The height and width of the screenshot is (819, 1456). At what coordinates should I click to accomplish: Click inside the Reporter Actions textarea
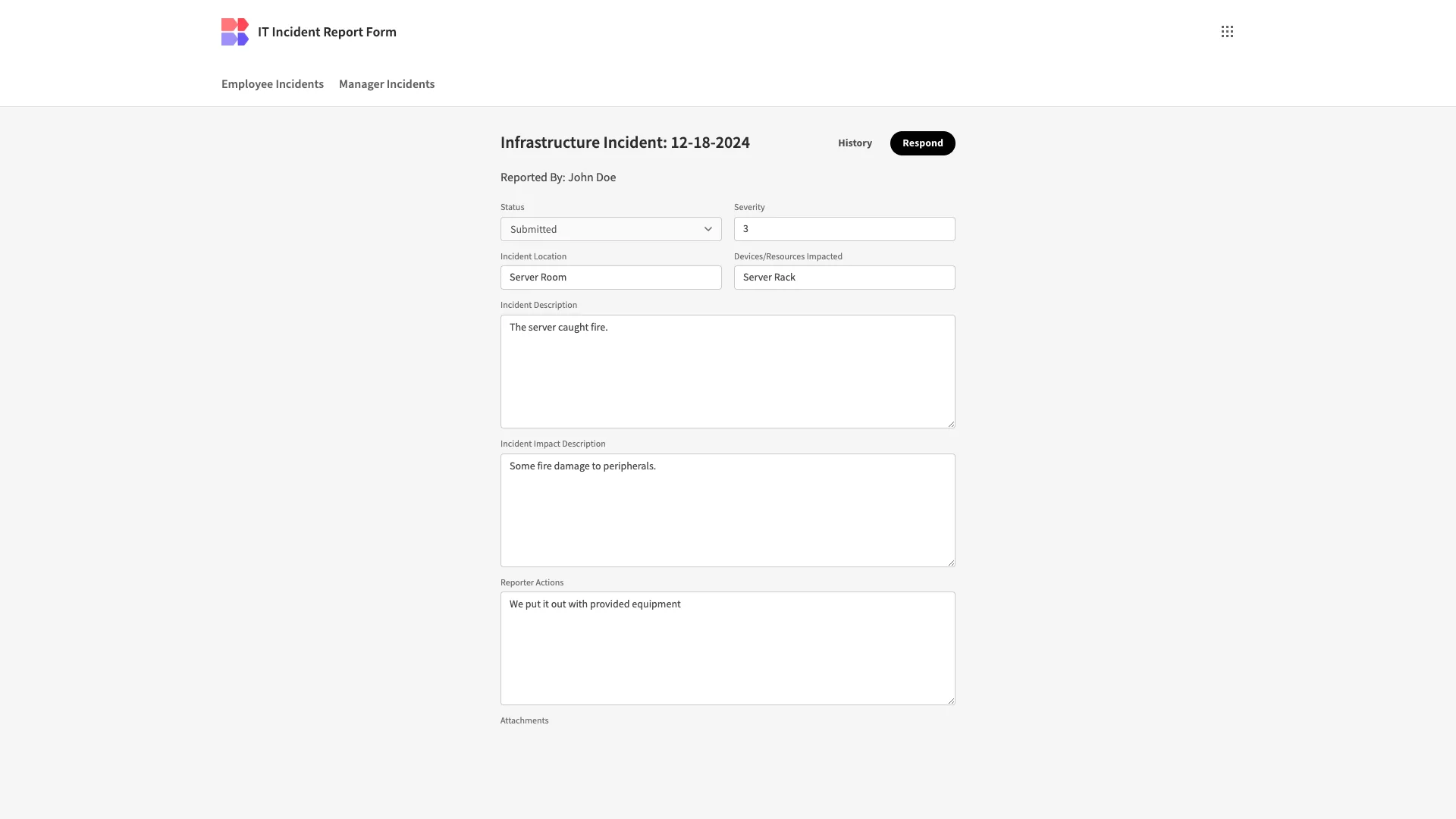[x=727, y=648]
